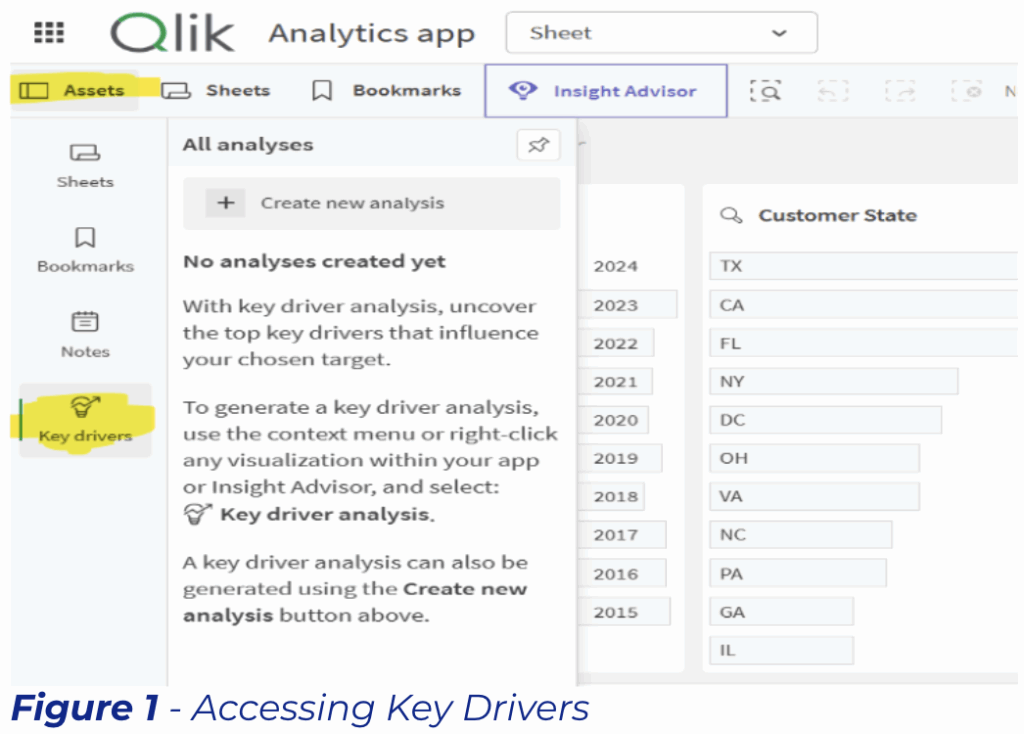Open the app launcher grid menu

(49, 33)
